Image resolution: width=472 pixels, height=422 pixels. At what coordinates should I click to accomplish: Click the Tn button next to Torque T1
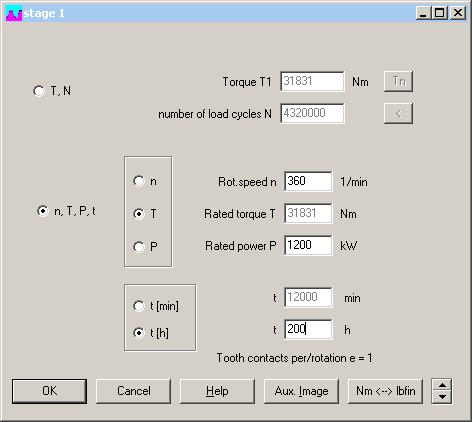398,81
